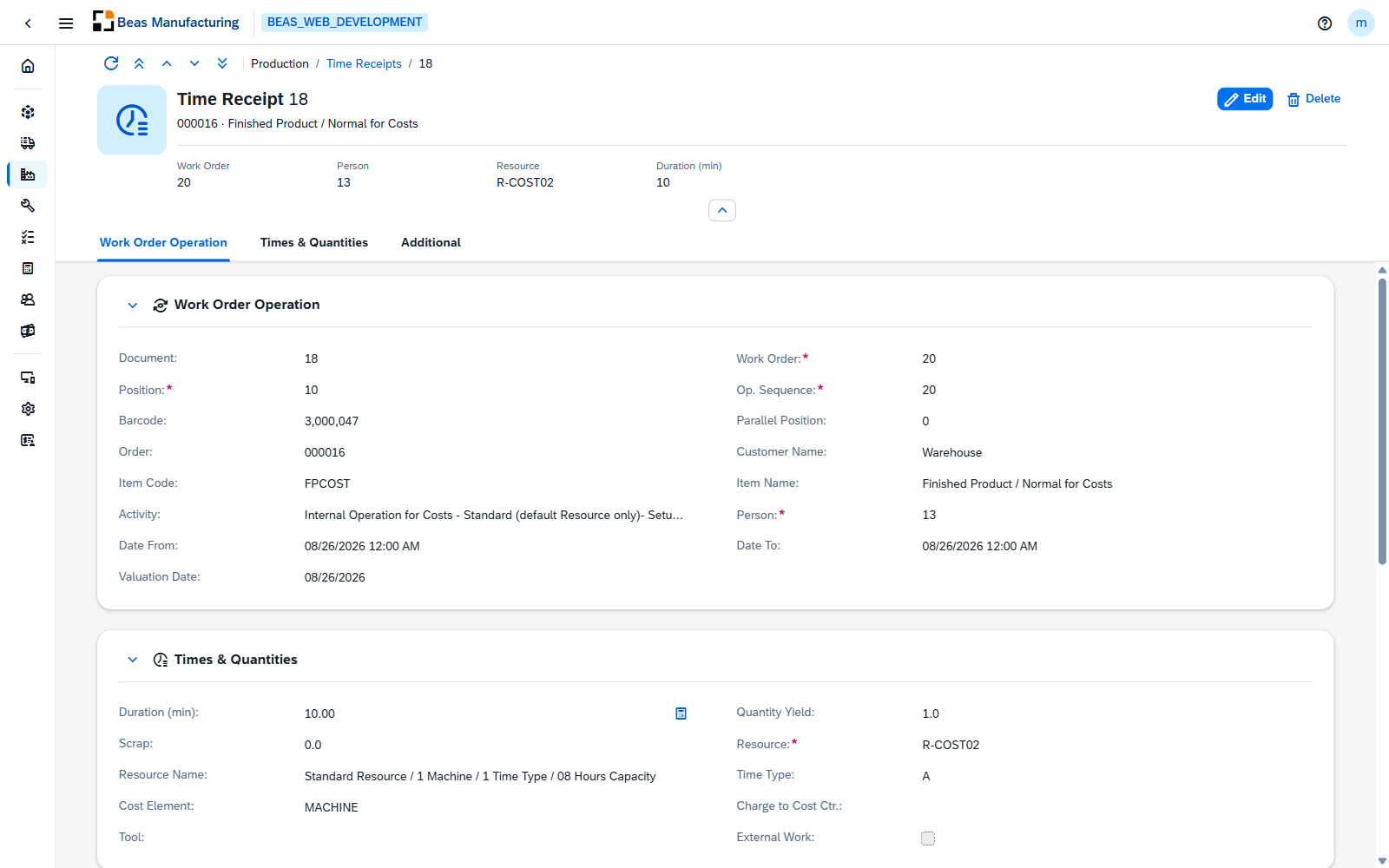This screenshot has height=868, width=1389.
Task: Collapse the Work Order Operation panel
Action: [133, 305]
